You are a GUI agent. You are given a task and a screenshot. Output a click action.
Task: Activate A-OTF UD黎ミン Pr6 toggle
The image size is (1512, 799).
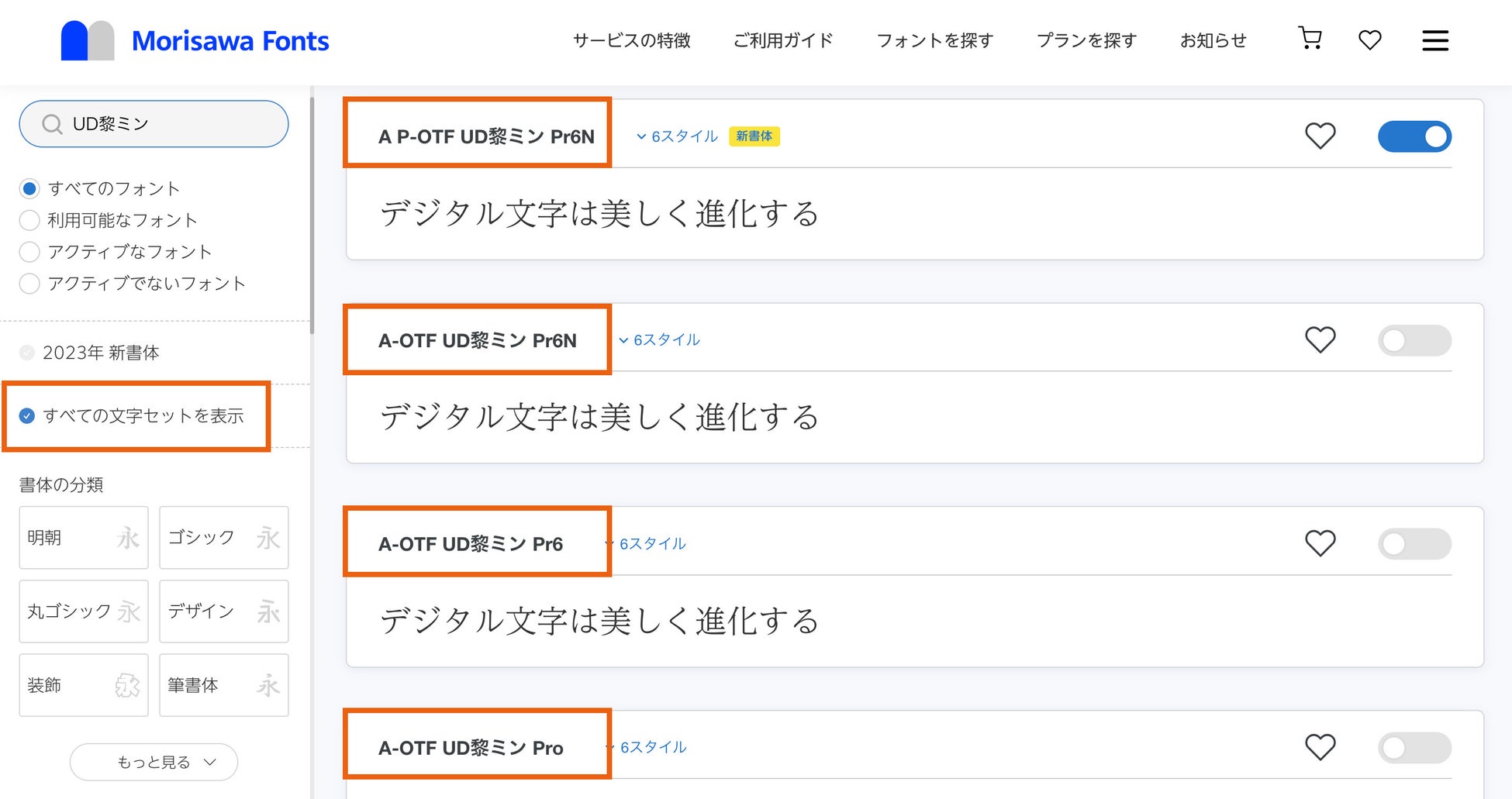click(x=1414, y=544)
